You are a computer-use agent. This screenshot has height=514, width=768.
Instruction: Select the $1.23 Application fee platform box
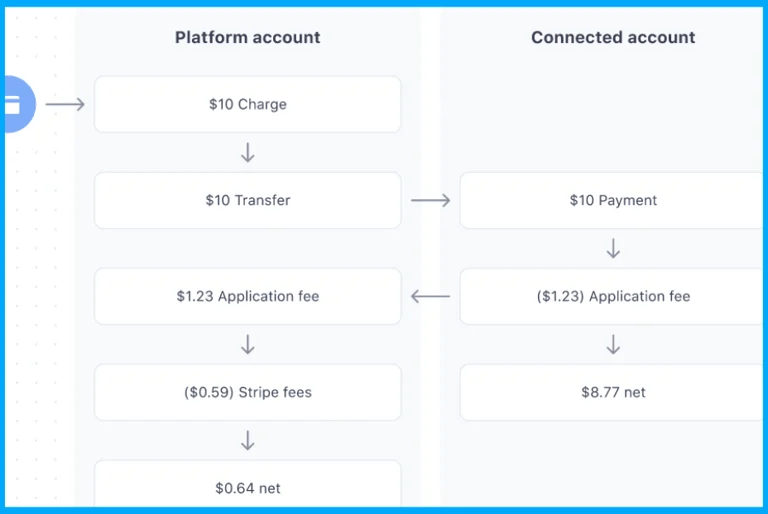point(248,296)
